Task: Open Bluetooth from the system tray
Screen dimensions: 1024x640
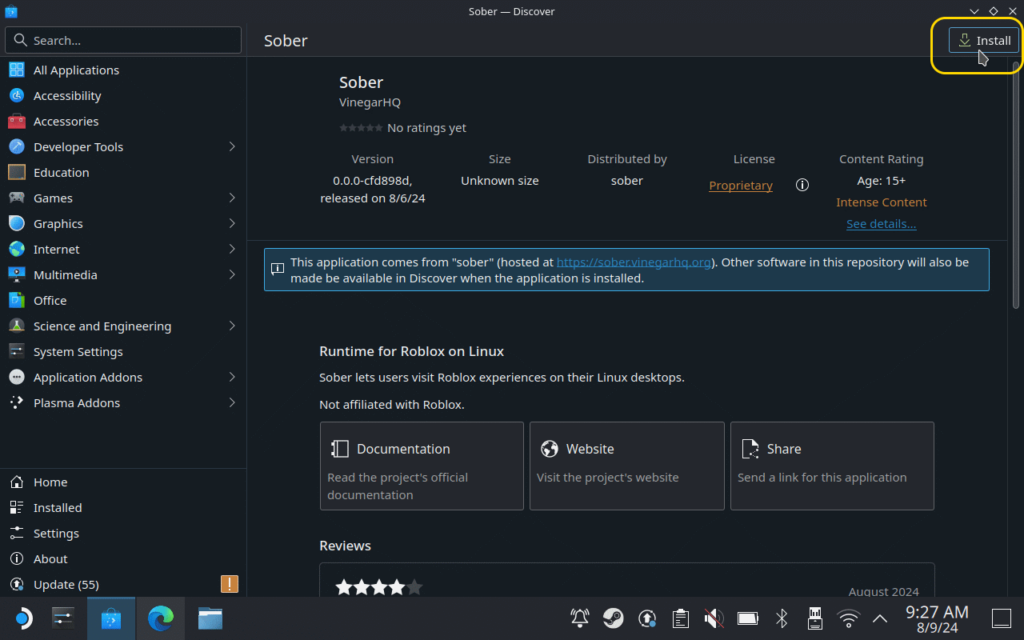Action: (783, 618)
